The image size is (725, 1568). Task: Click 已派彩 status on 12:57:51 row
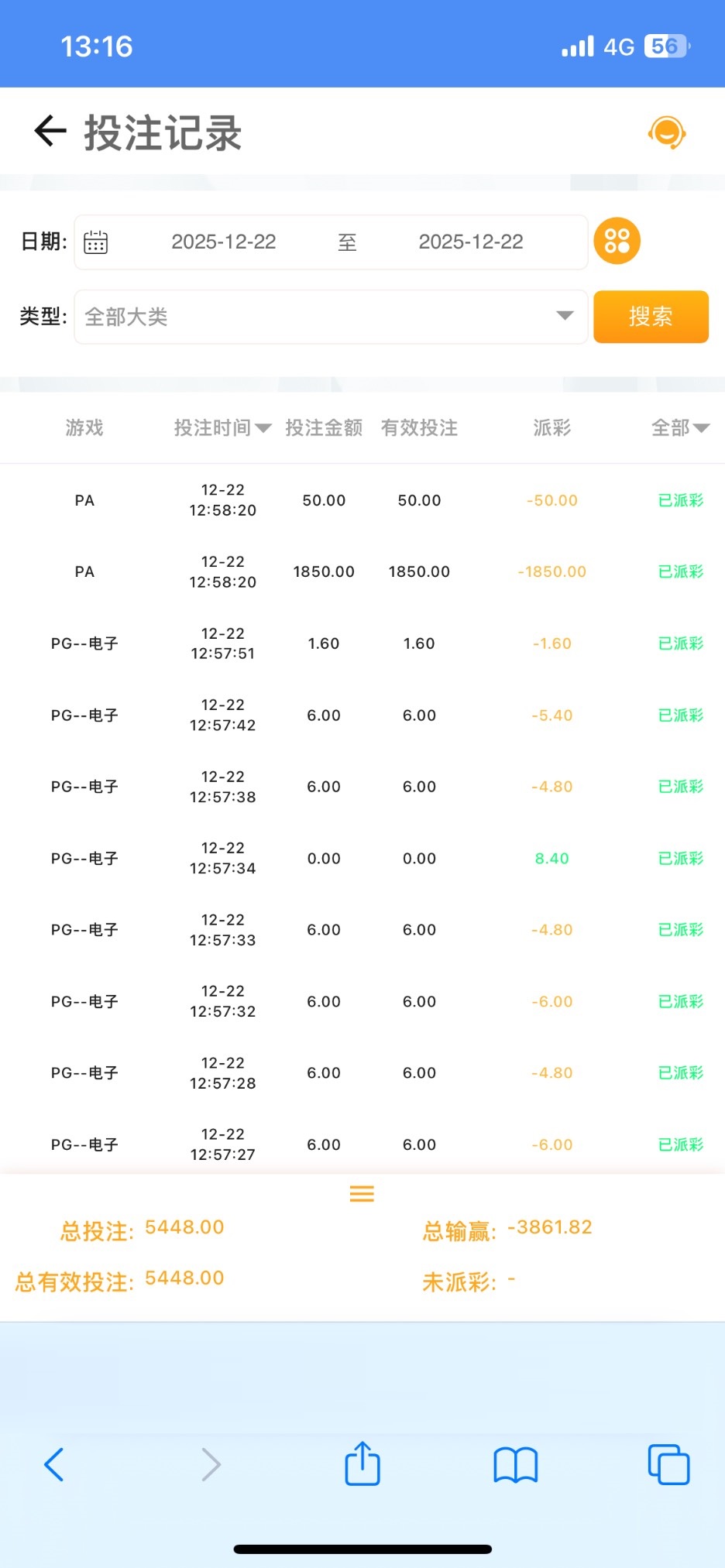(x=680, y=643)
